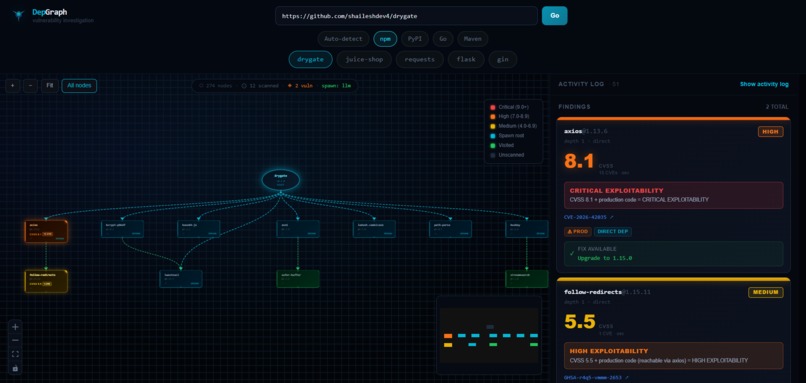This screenshot has height=383, width=806.
Task: Click the graph minimap
Action: tap(489, 335)
